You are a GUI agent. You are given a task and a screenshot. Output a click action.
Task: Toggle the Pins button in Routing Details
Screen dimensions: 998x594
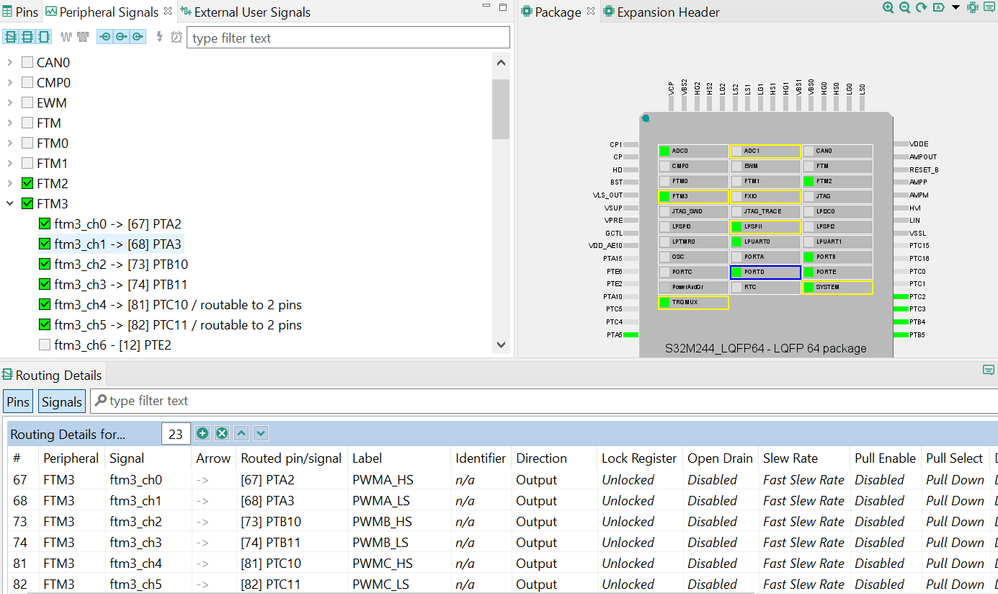[18, 402]
